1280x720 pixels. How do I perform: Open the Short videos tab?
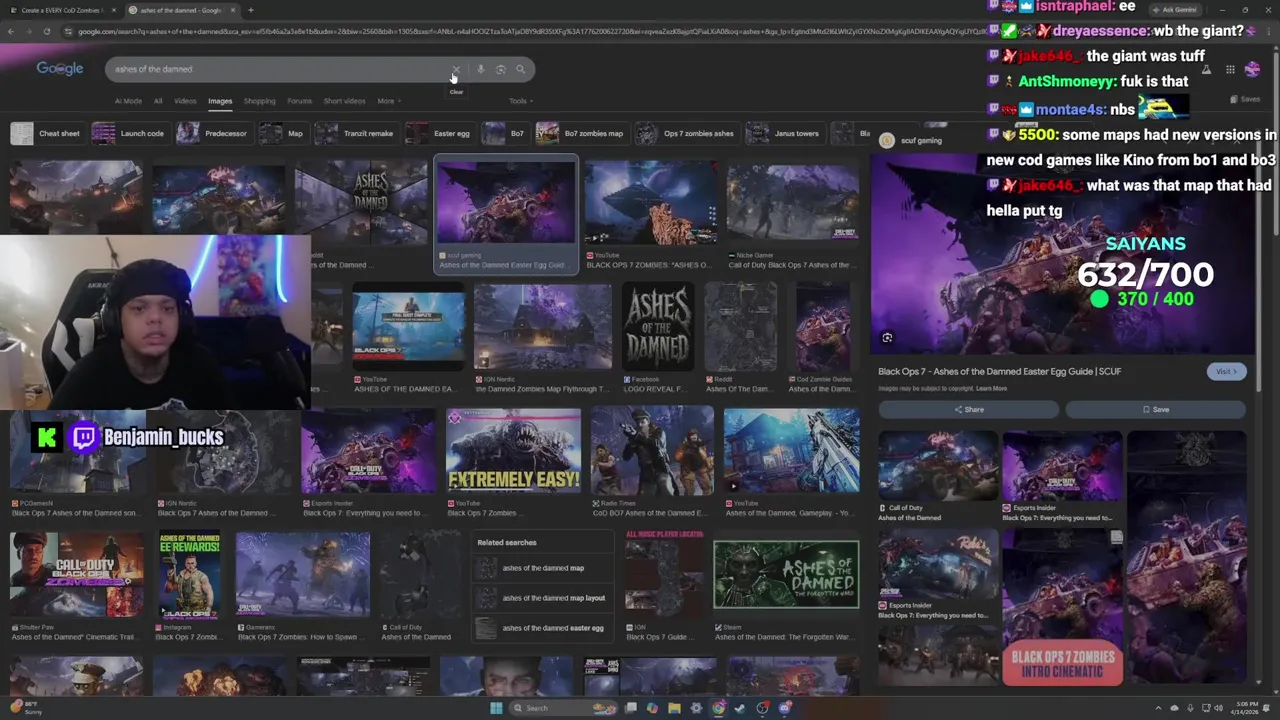[344, 101]
